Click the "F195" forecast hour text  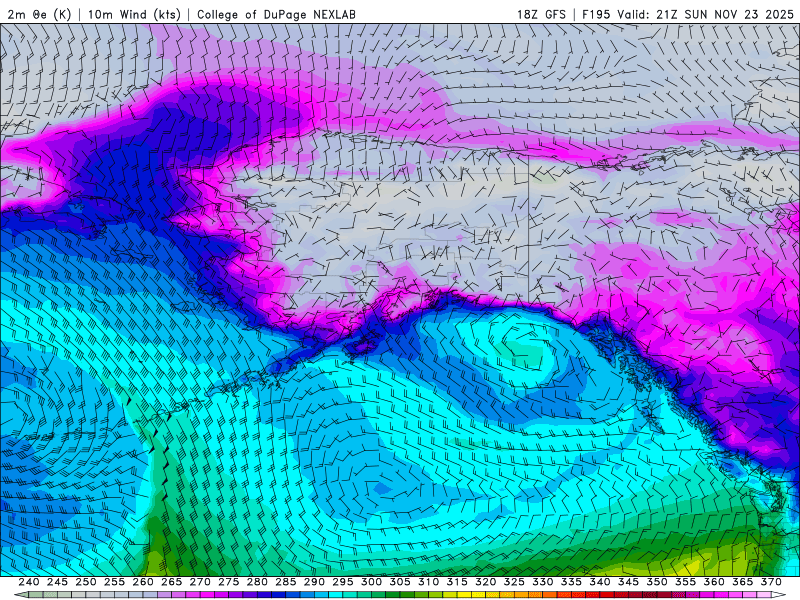(596, 14)
